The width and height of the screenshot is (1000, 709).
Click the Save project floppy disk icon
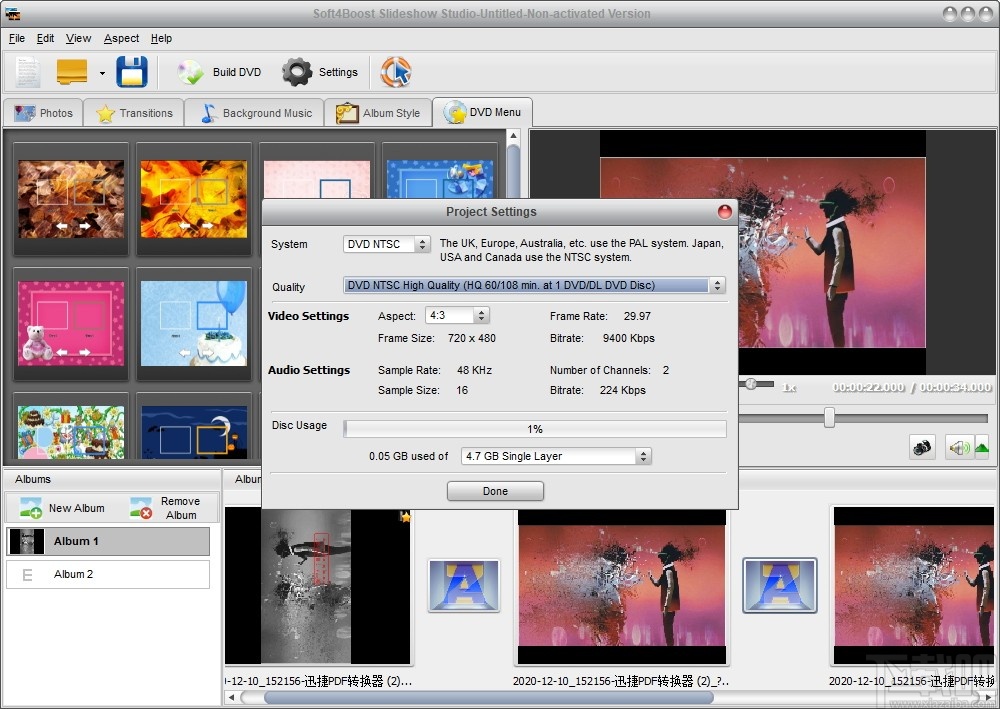pos(132,72)
